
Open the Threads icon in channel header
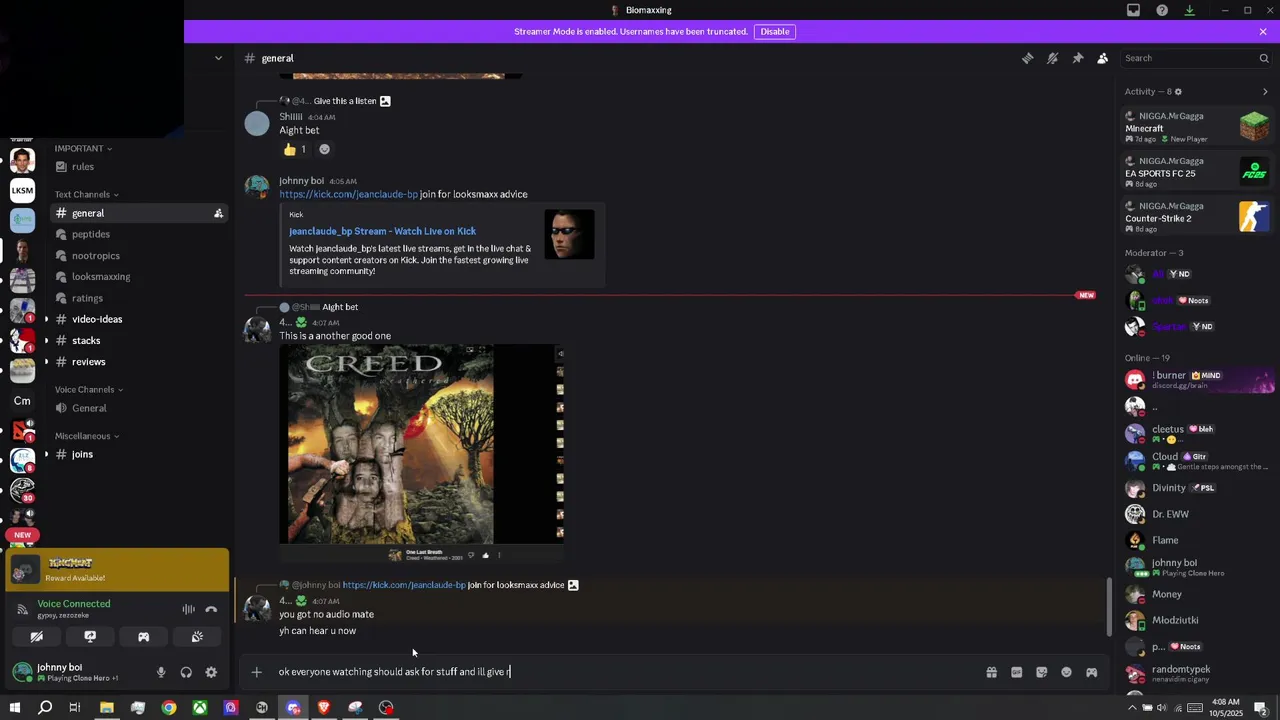tap(1027, 58)
